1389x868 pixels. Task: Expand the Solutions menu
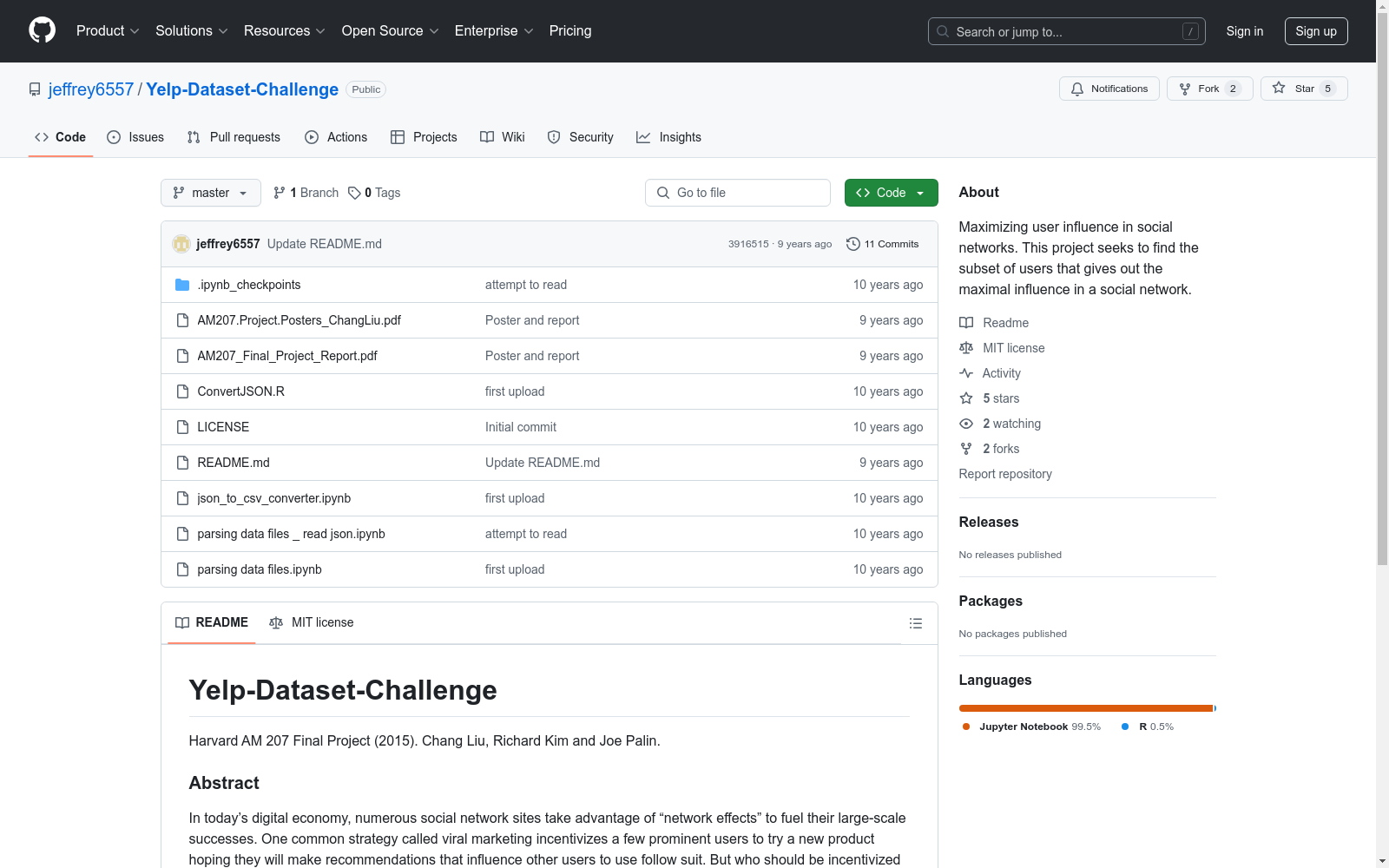click(x=192, y=30)
